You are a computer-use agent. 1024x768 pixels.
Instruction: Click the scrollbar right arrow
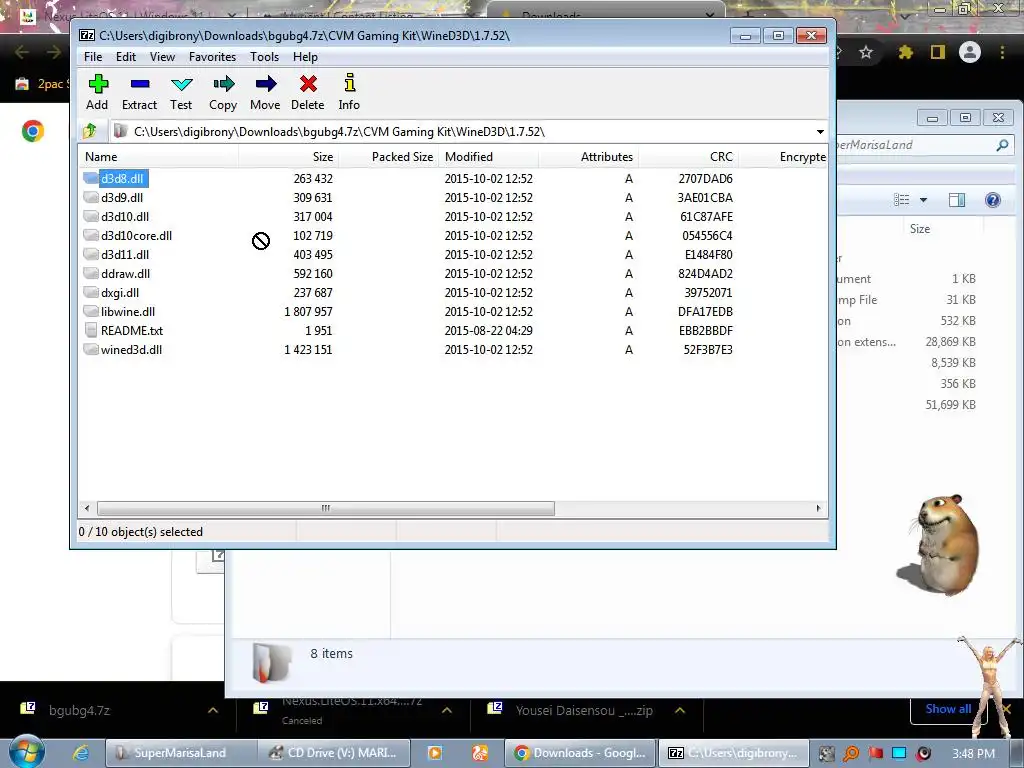(x=818, y=508)
